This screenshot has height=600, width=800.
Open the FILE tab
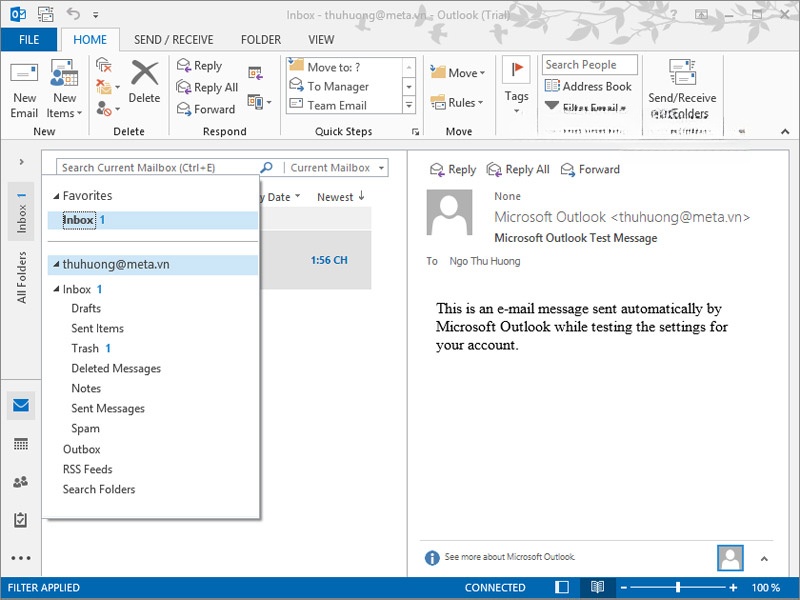coord(29,39)
